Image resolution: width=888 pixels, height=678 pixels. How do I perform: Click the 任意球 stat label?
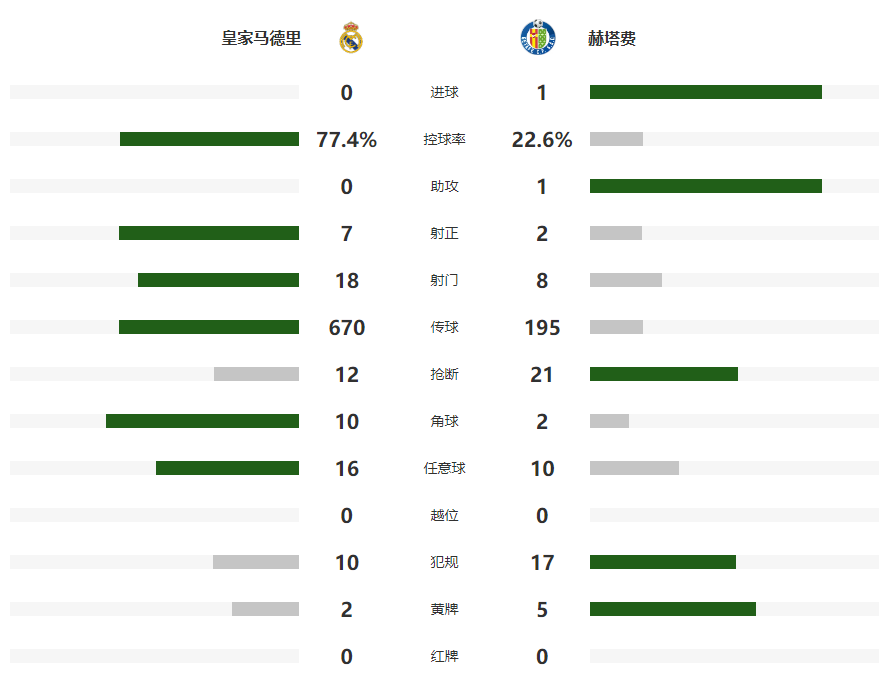pyautogui.click(x=444, y=469)
